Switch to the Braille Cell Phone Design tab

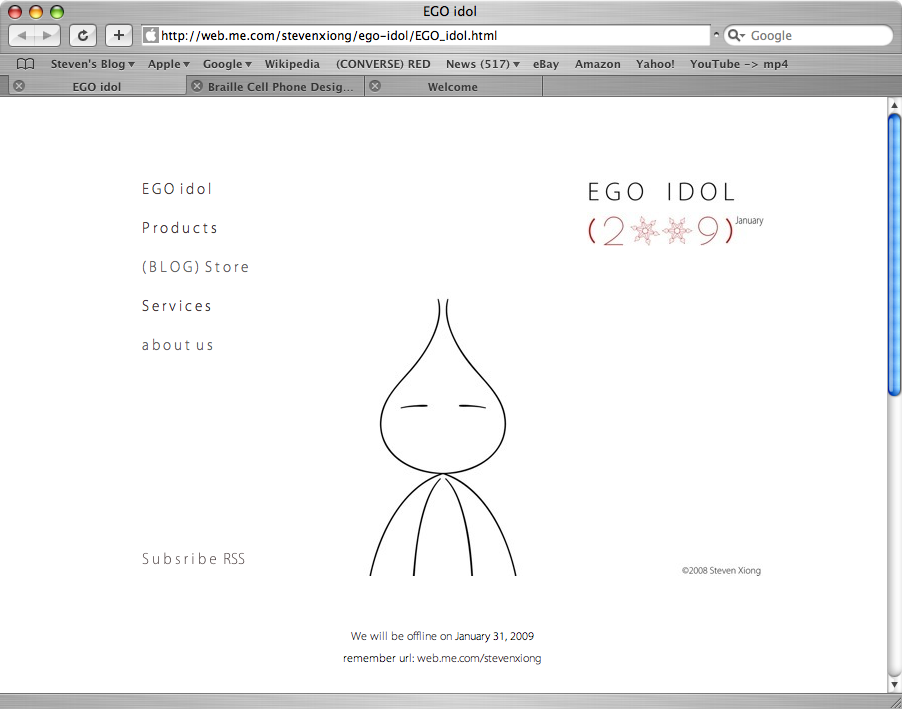coord(278,86)
